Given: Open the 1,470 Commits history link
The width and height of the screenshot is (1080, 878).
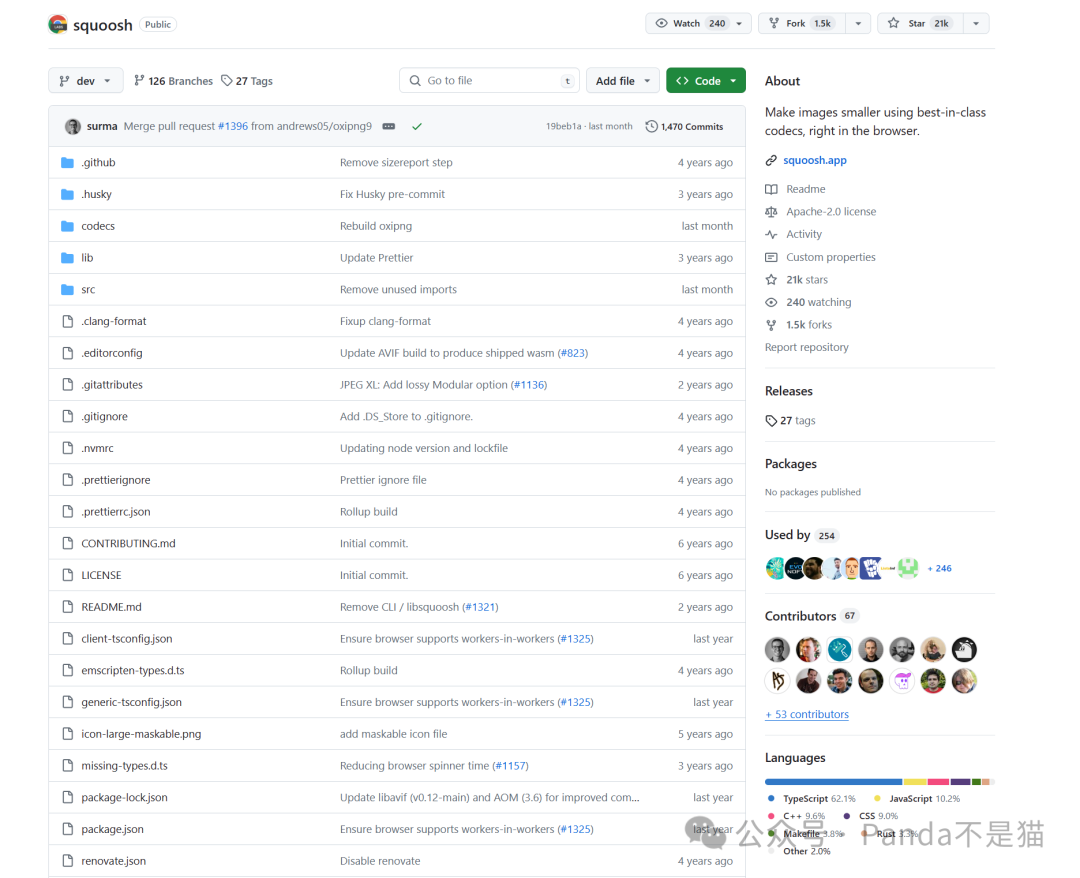Looking at the screenshot, I should tap(685, 127).
